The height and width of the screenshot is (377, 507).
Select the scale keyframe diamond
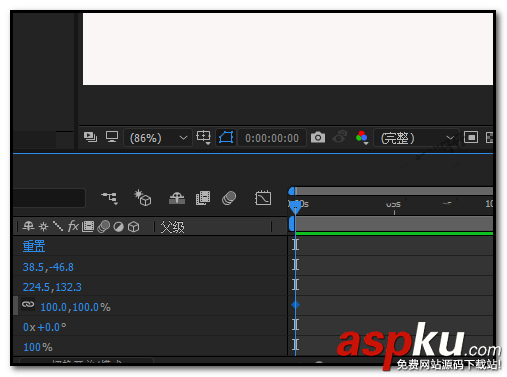(295, 305)
